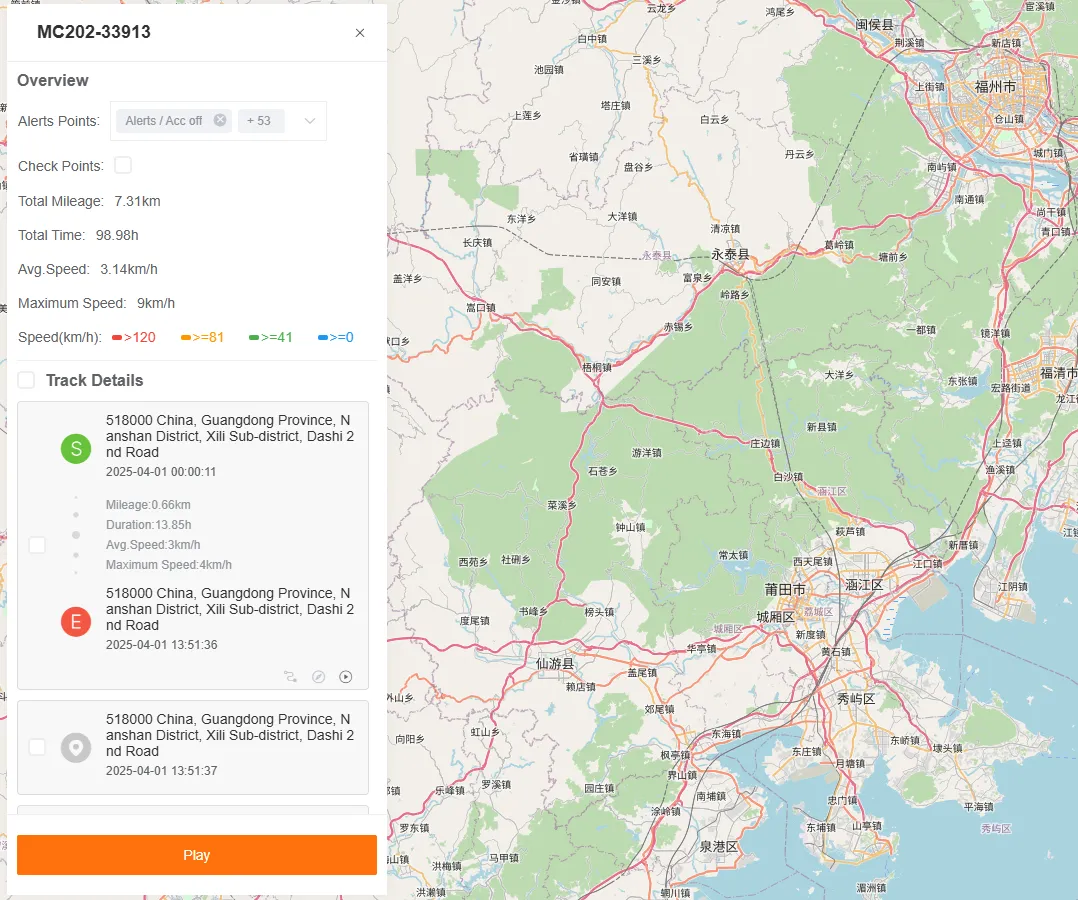Select the checkbox beside the first track segment
This screenshot has height=900, width=1078.
(x=37, y=545)
